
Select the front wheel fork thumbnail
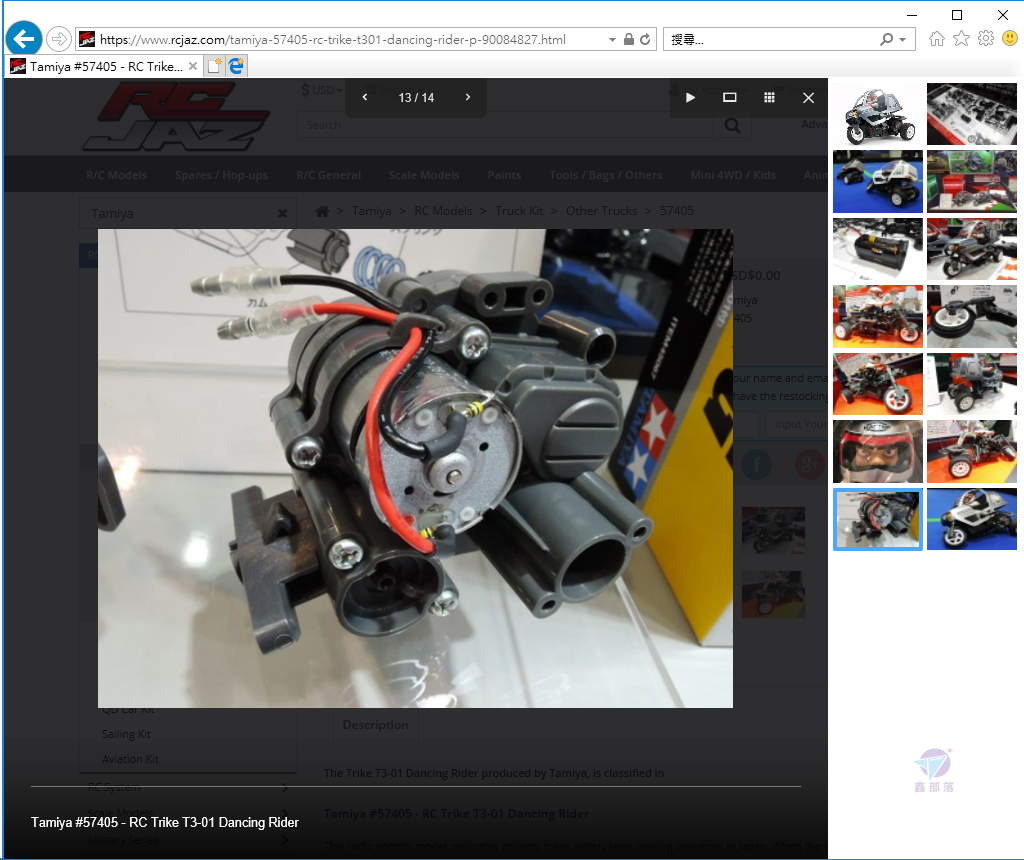(972, 316)
